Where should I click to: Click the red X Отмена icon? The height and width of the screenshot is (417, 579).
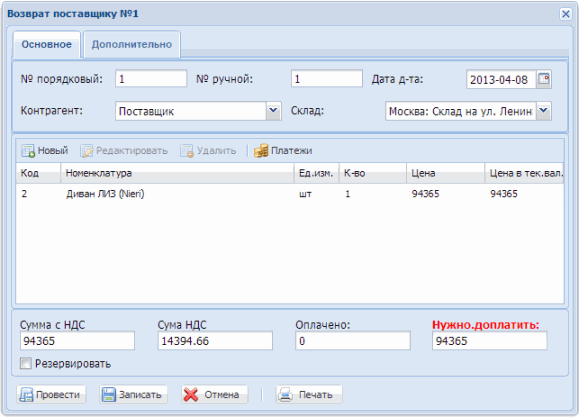pyautogui.click(x=191, y=395)
